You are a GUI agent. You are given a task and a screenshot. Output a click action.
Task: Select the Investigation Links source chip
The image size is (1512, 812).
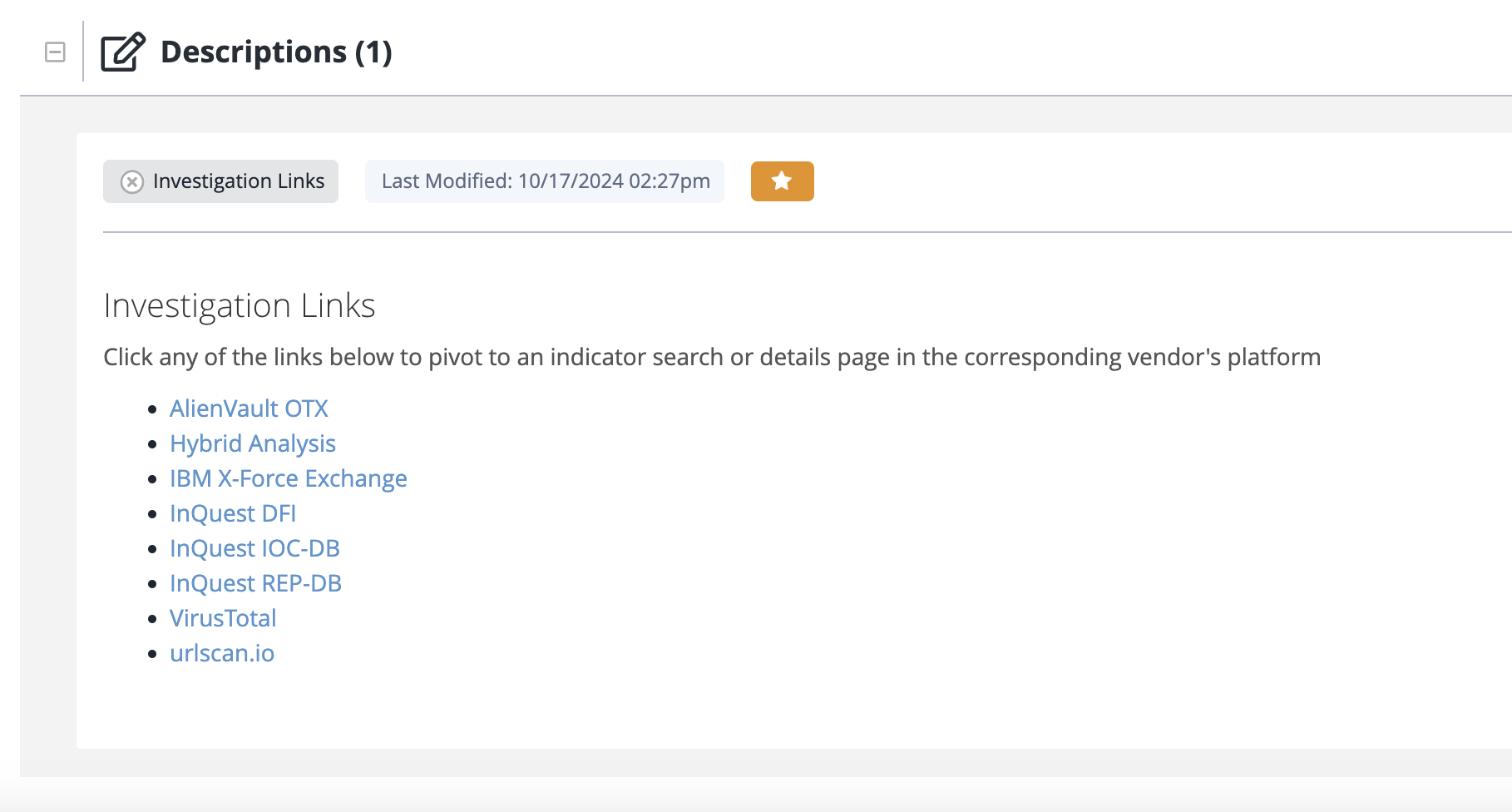point(220,181)
